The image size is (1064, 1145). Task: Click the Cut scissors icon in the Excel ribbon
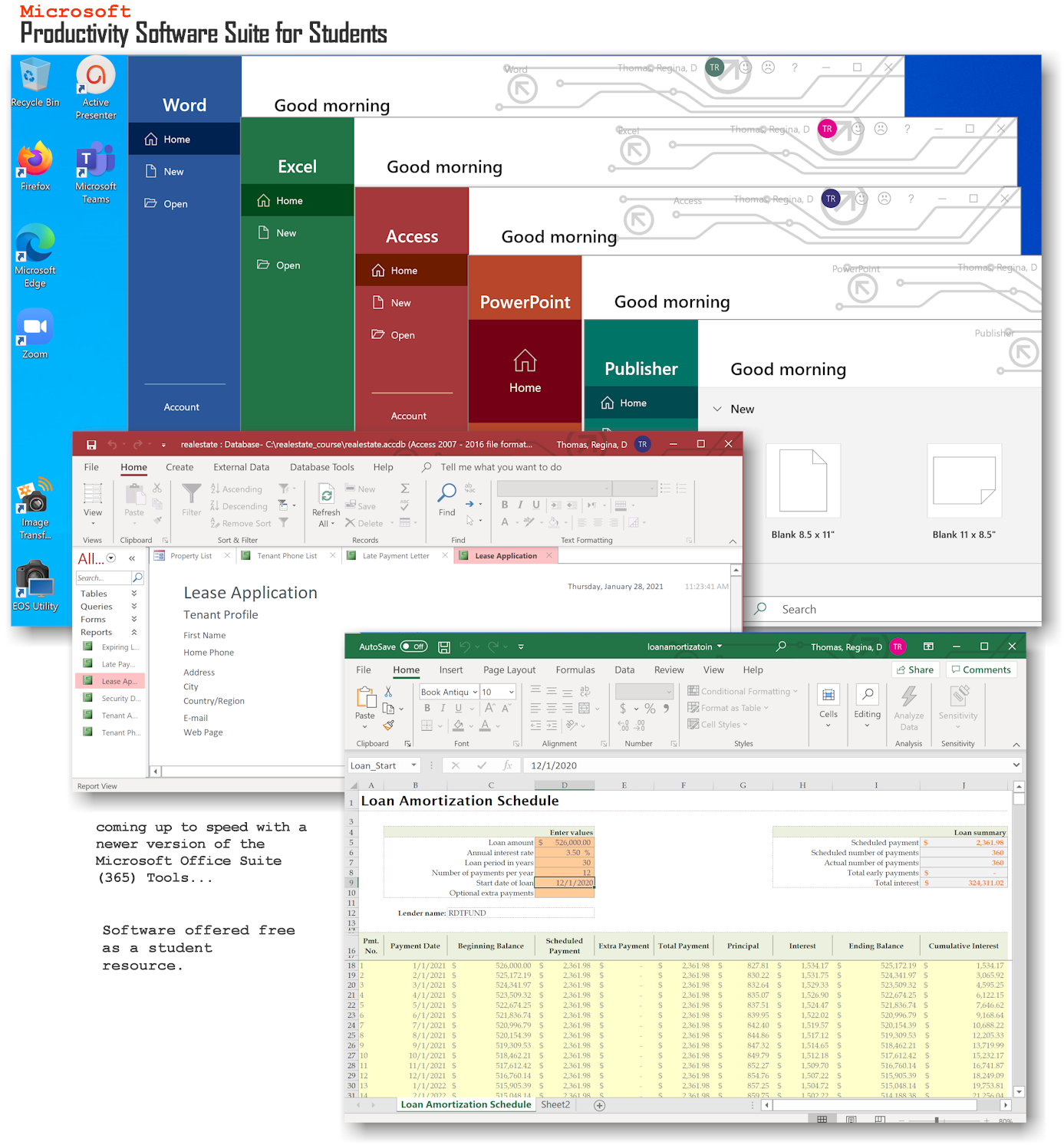tap(388, 692)
